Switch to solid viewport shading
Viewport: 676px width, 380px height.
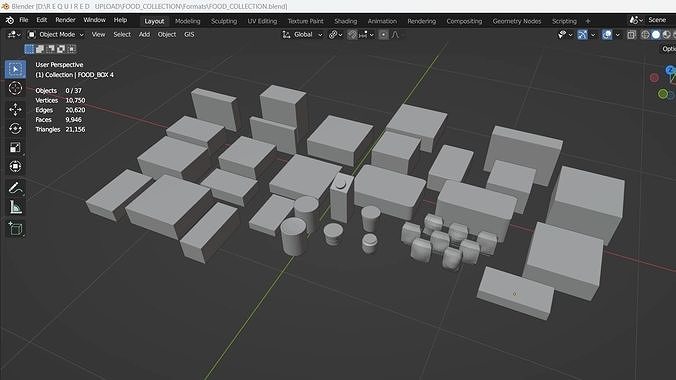tap(656, 35)
